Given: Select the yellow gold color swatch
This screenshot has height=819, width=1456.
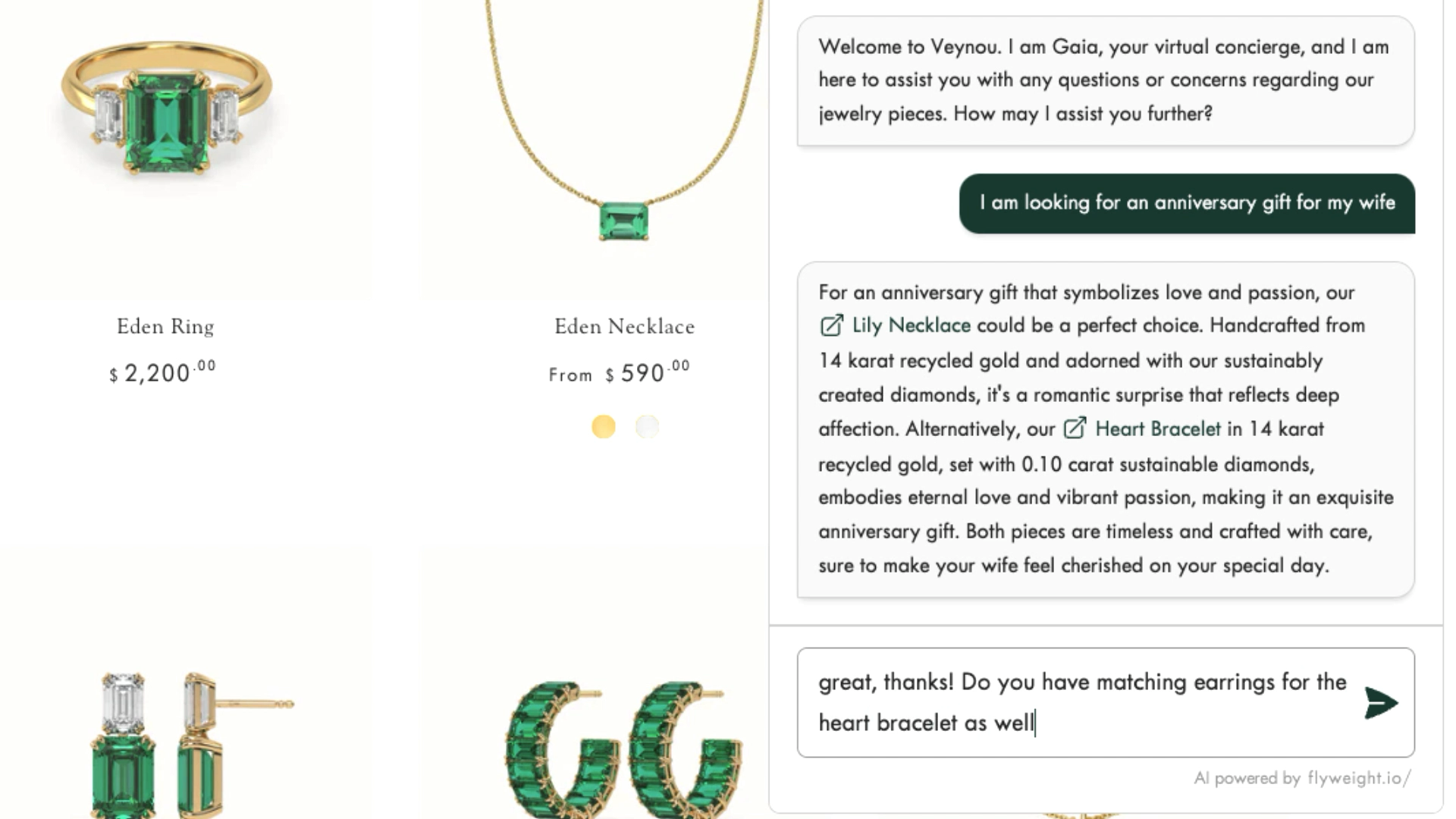Looking at the screenshot, I should (604, 427).
